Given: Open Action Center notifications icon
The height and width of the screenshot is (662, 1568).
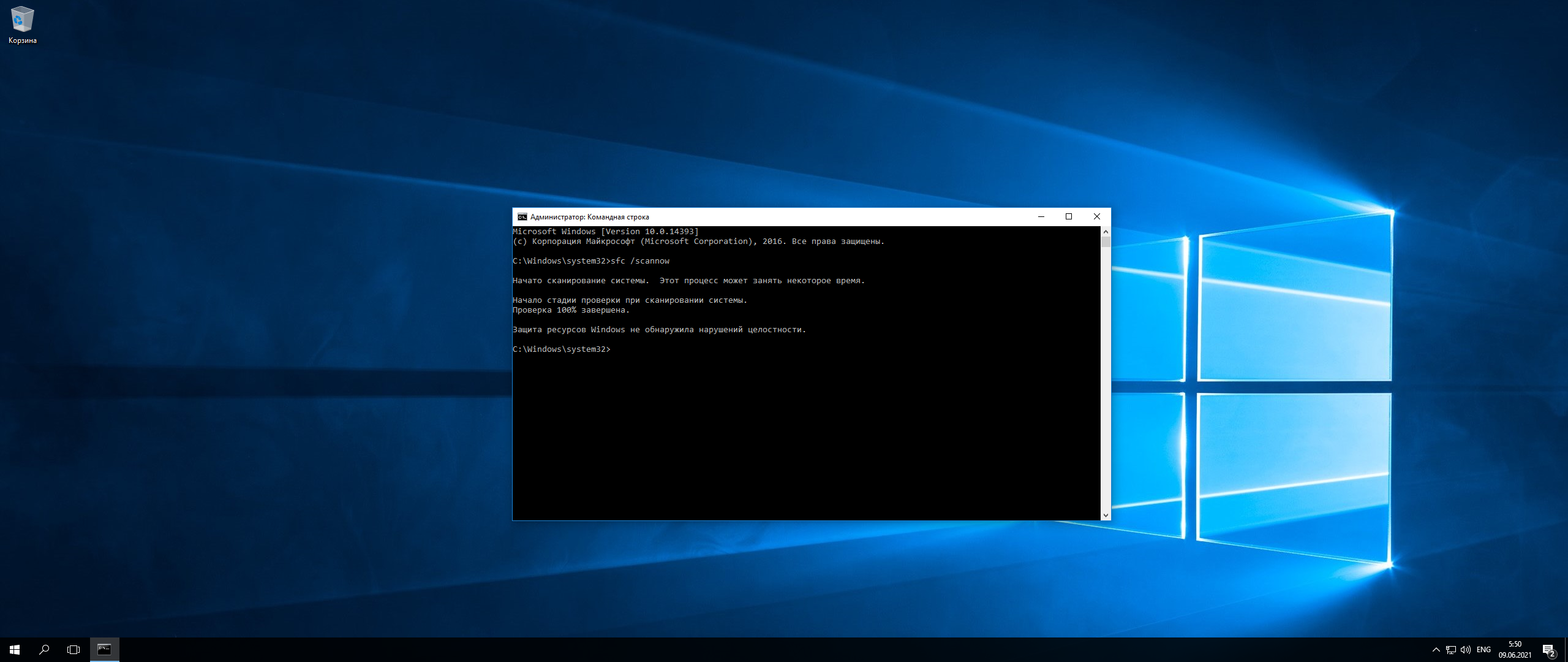Looking at the screenshot, I should (x=1548, y=650).
